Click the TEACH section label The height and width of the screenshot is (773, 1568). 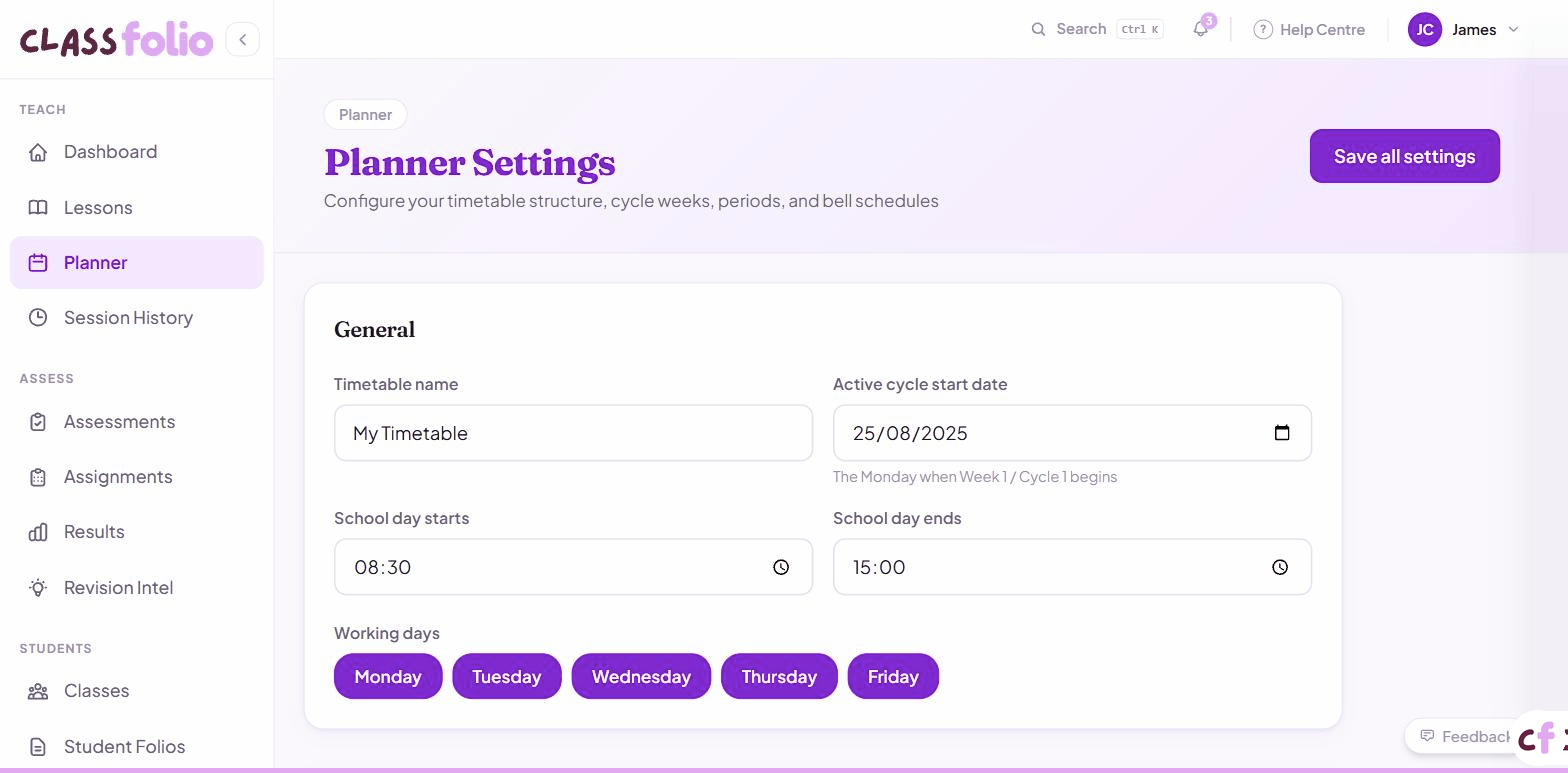[42, 110]
